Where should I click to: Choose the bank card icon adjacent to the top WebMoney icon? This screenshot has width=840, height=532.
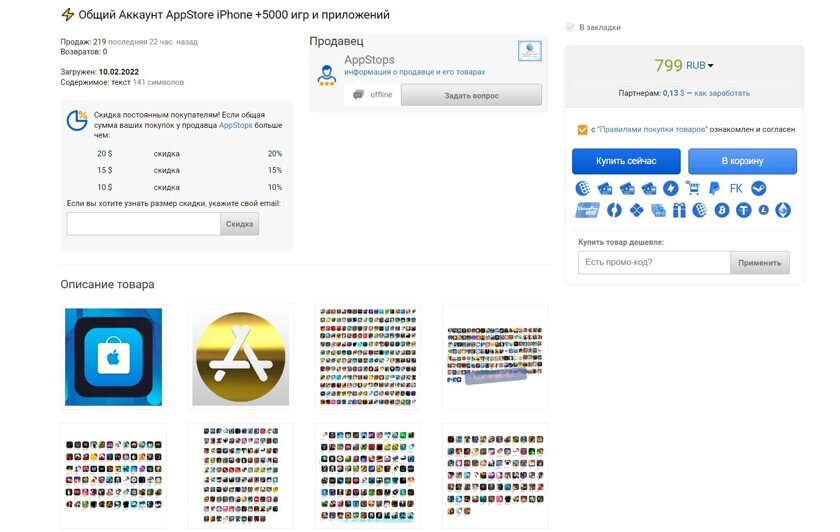(x=605, y=188)
